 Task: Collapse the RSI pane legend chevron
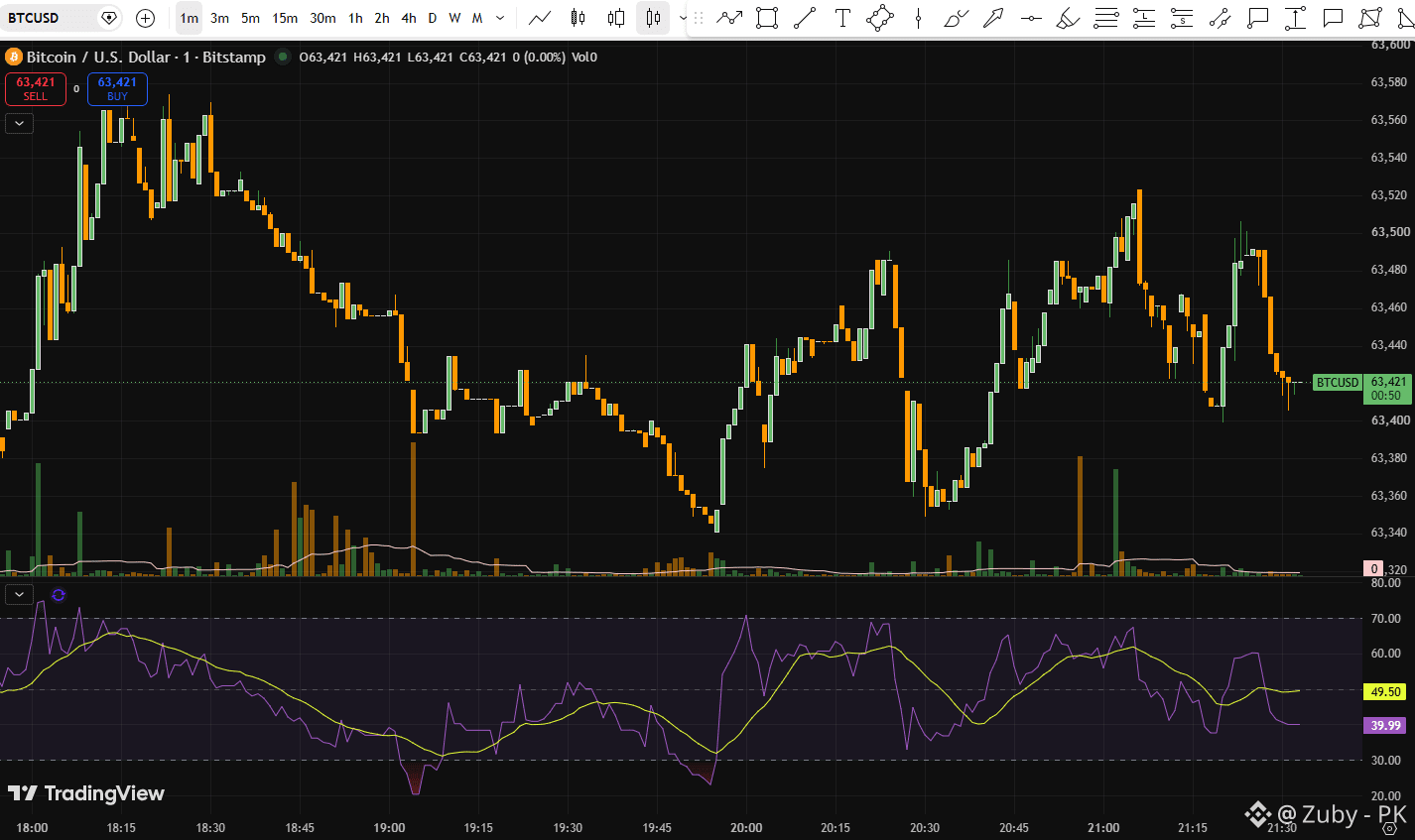[x=19, y=594]
